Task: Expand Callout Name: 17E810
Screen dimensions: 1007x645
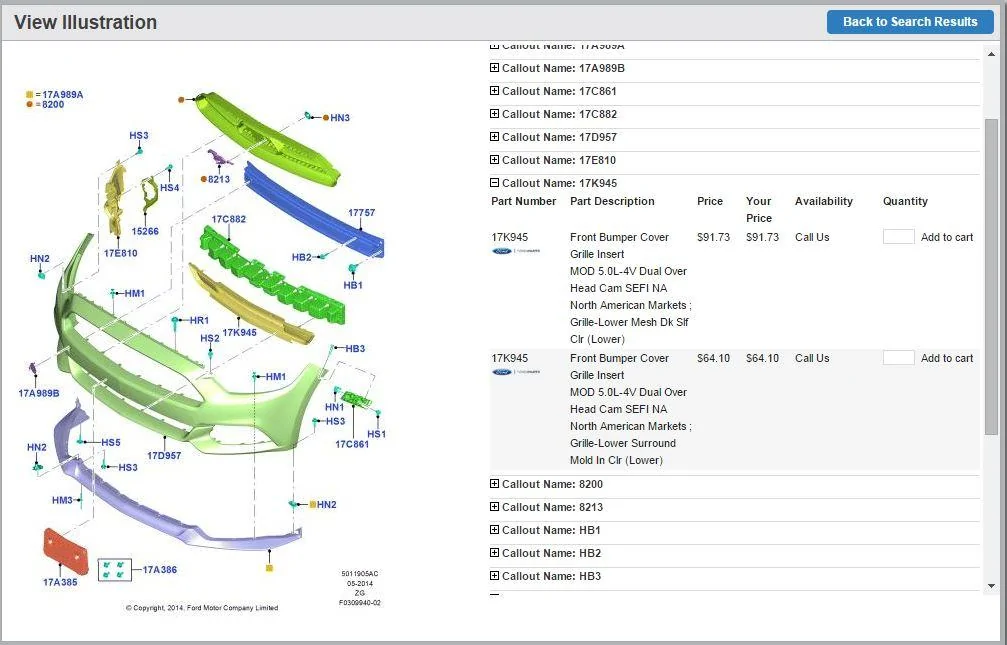Action: point(494,160)
